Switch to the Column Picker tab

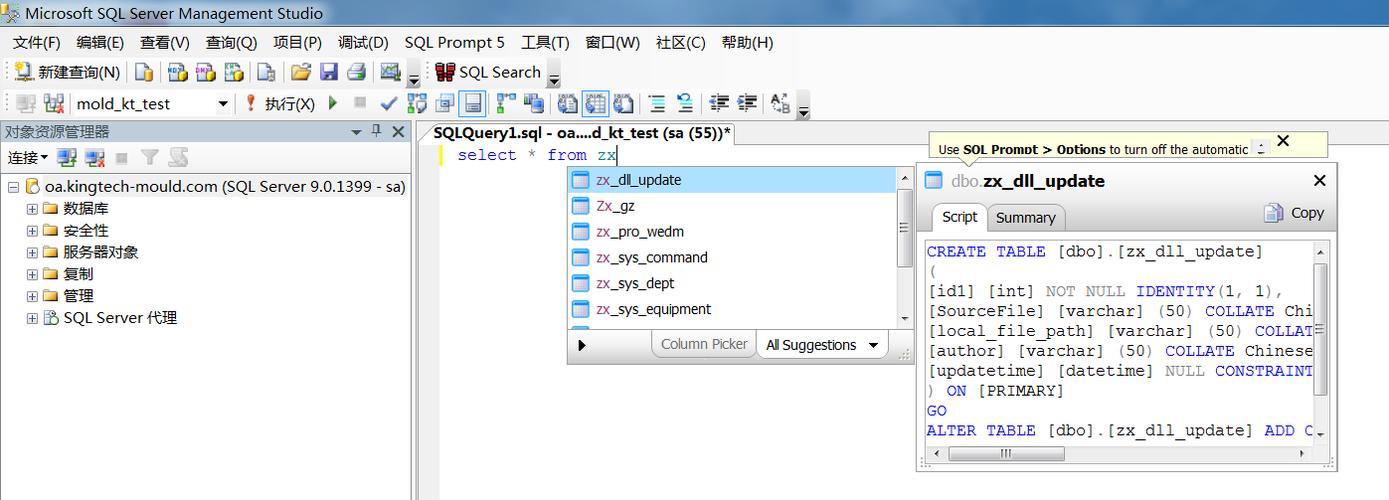tap(704, 344)
